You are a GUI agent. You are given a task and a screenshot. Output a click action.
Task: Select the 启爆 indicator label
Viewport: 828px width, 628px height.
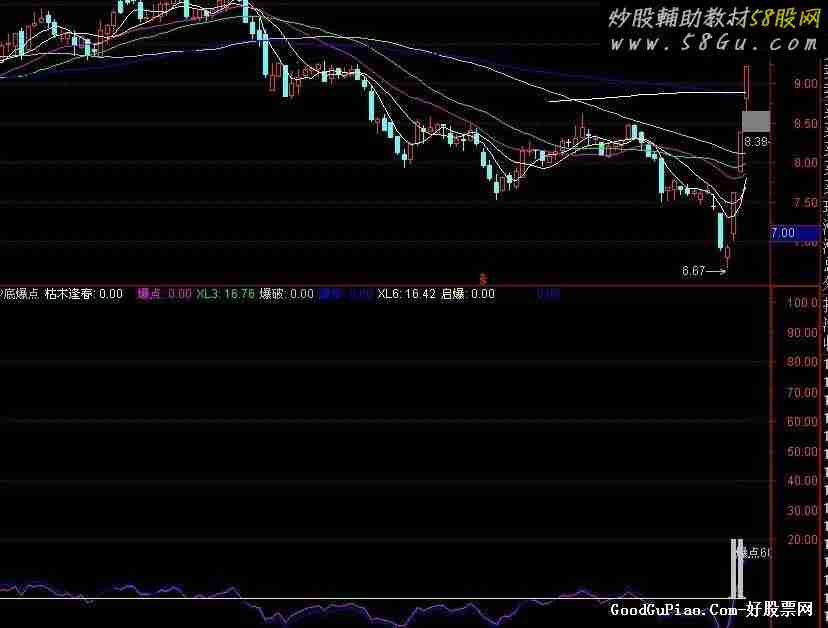[x=468, y=294]
